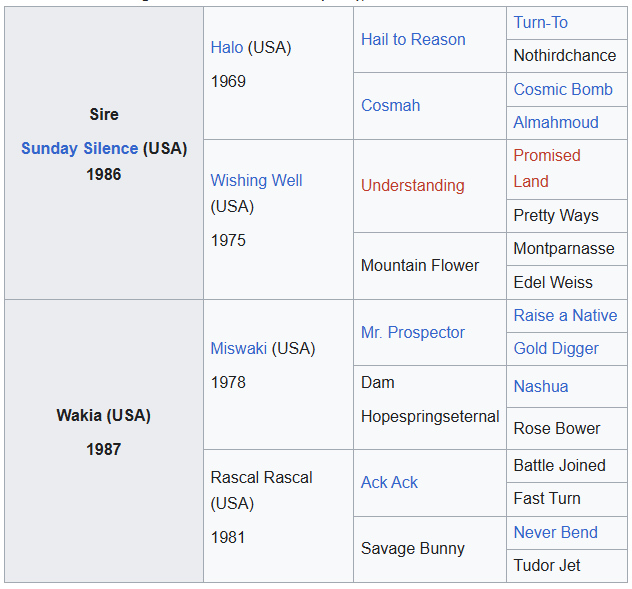Follow the Never Bend link
The height and width of the screenshot is (589, 632).
[555, 533]
